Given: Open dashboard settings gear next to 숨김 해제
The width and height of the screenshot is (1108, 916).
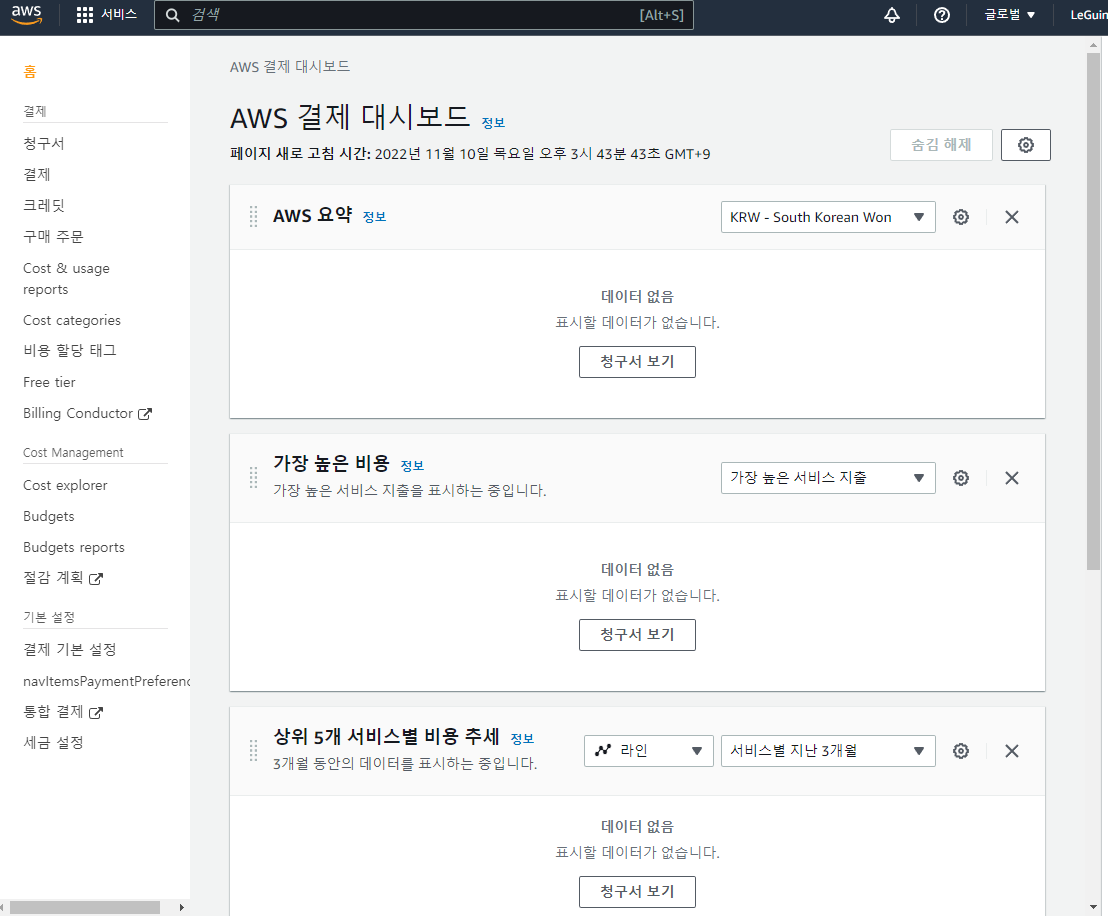Looking at the screenshot, I should (x=1025, y=145).
